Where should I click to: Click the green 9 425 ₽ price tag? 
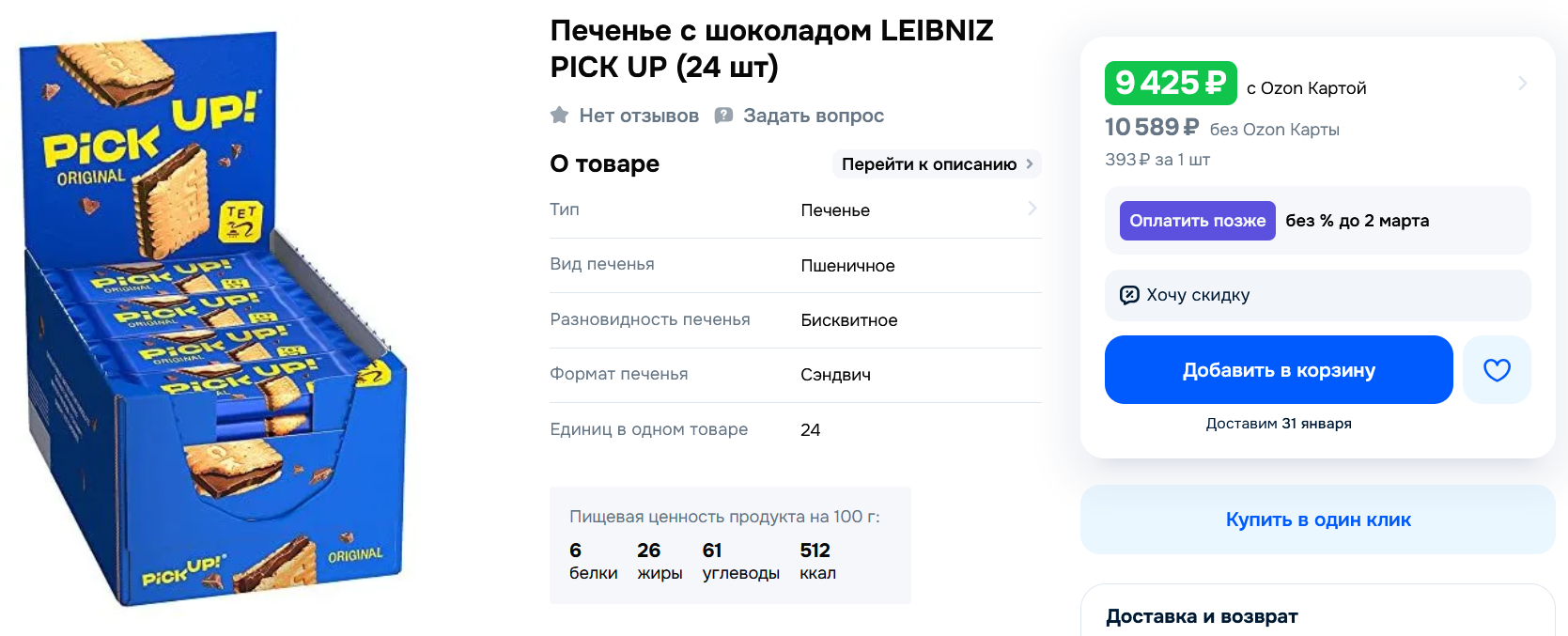pos(1171,83)
